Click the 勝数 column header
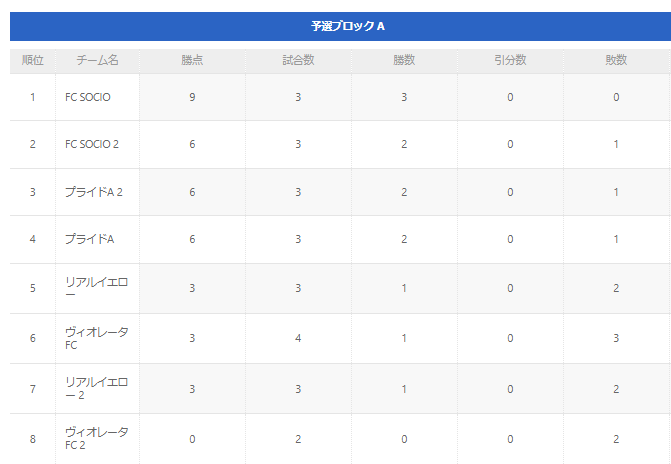This screenshot has height=464, width=671. [x=404, y=60]
